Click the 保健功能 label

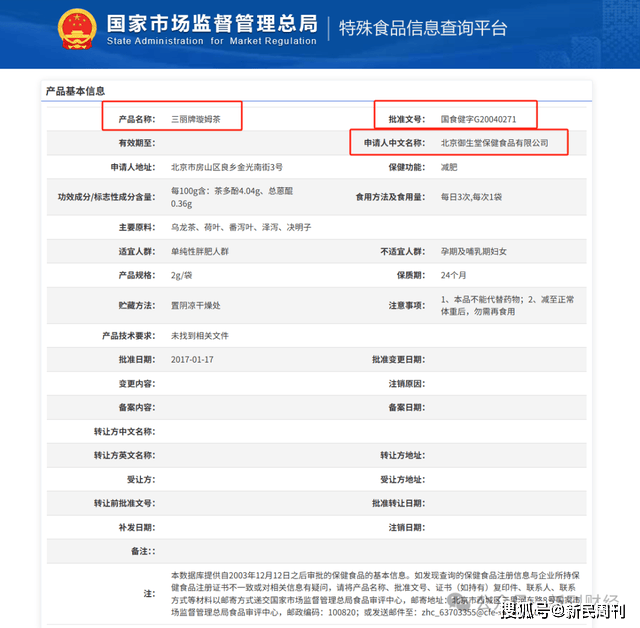point(407,167)
